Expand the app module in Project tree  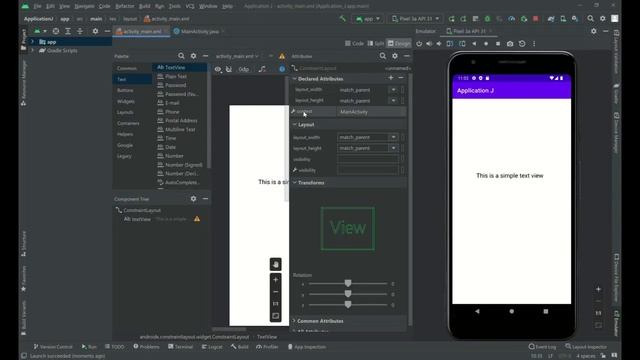(33, 42)
